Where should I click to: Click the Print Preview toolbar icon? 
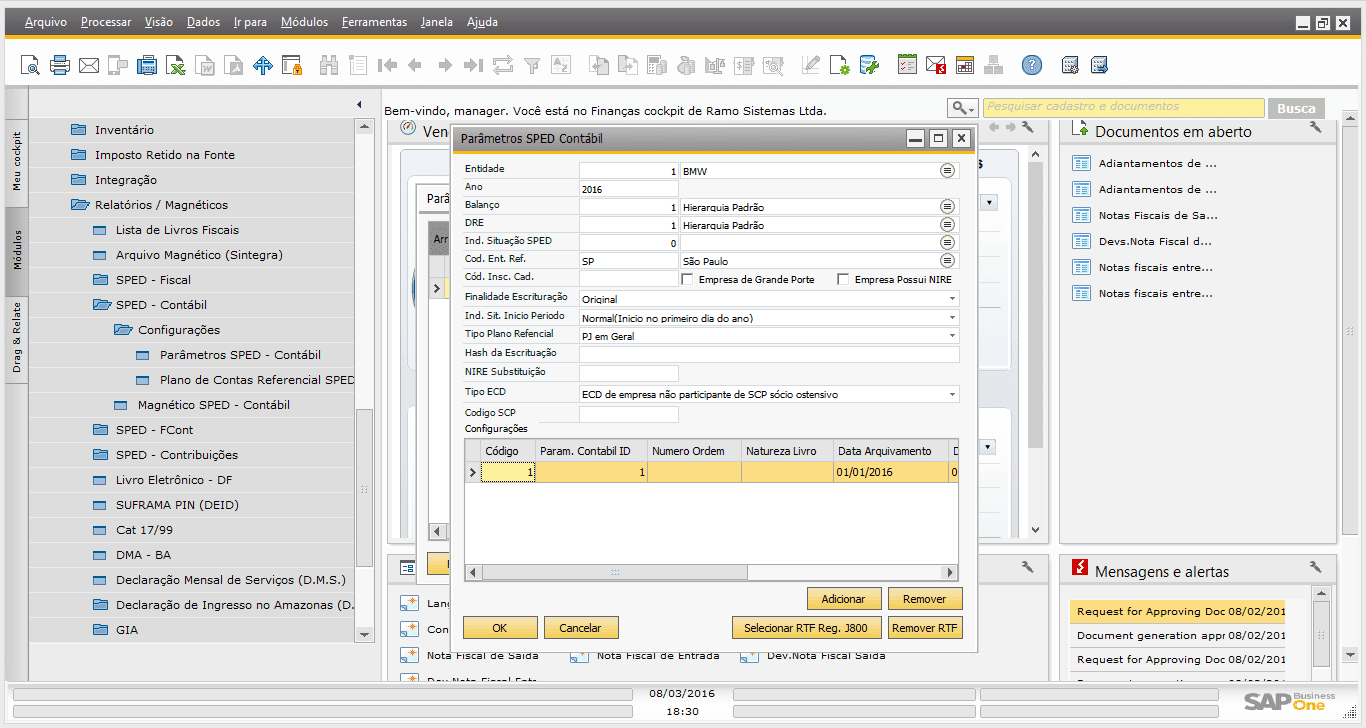coord(30,66)
